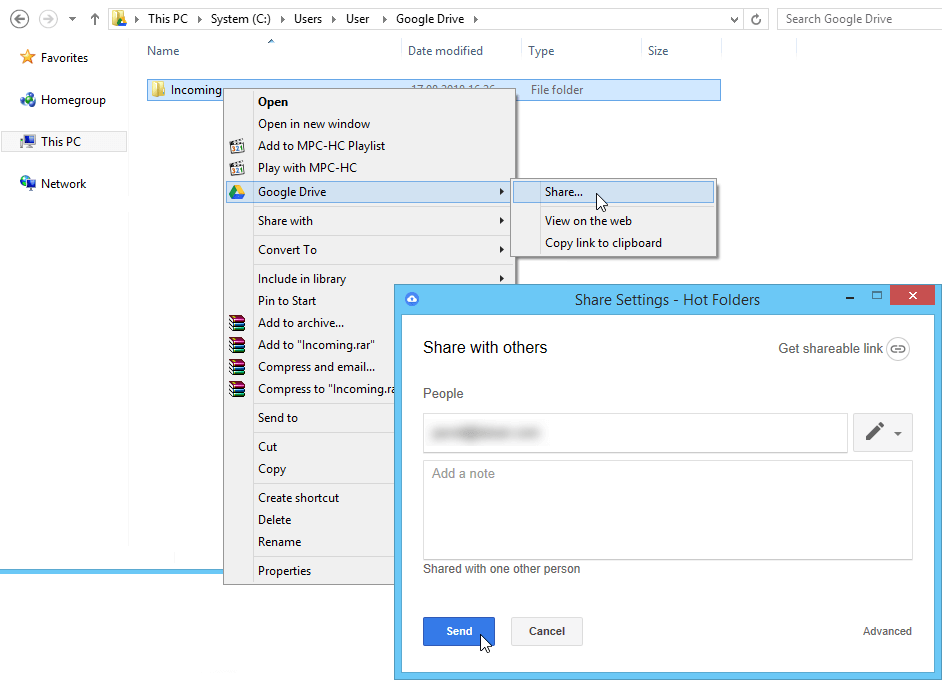Image resolution: width=942 pixels, height=681 pixels.
Task: Choose 'Create shortcut' menu entry
Action: (298, 498)
